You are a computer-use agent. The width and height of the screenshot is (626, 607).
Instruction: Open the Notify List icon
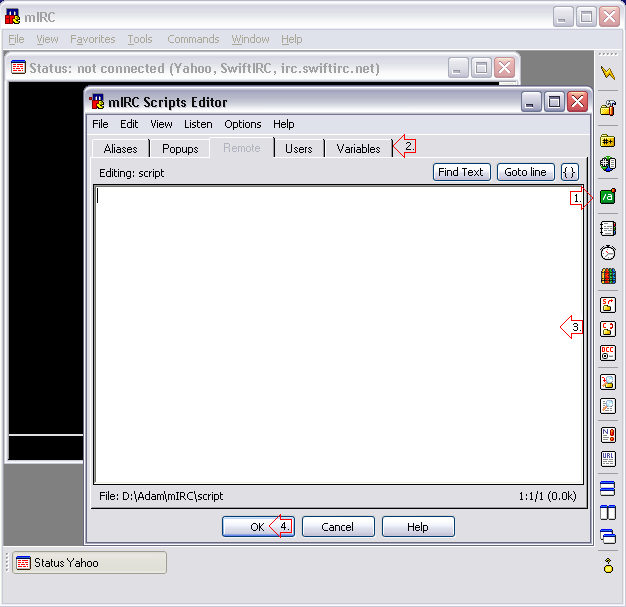pyautogui.click(x=608, y=435)
